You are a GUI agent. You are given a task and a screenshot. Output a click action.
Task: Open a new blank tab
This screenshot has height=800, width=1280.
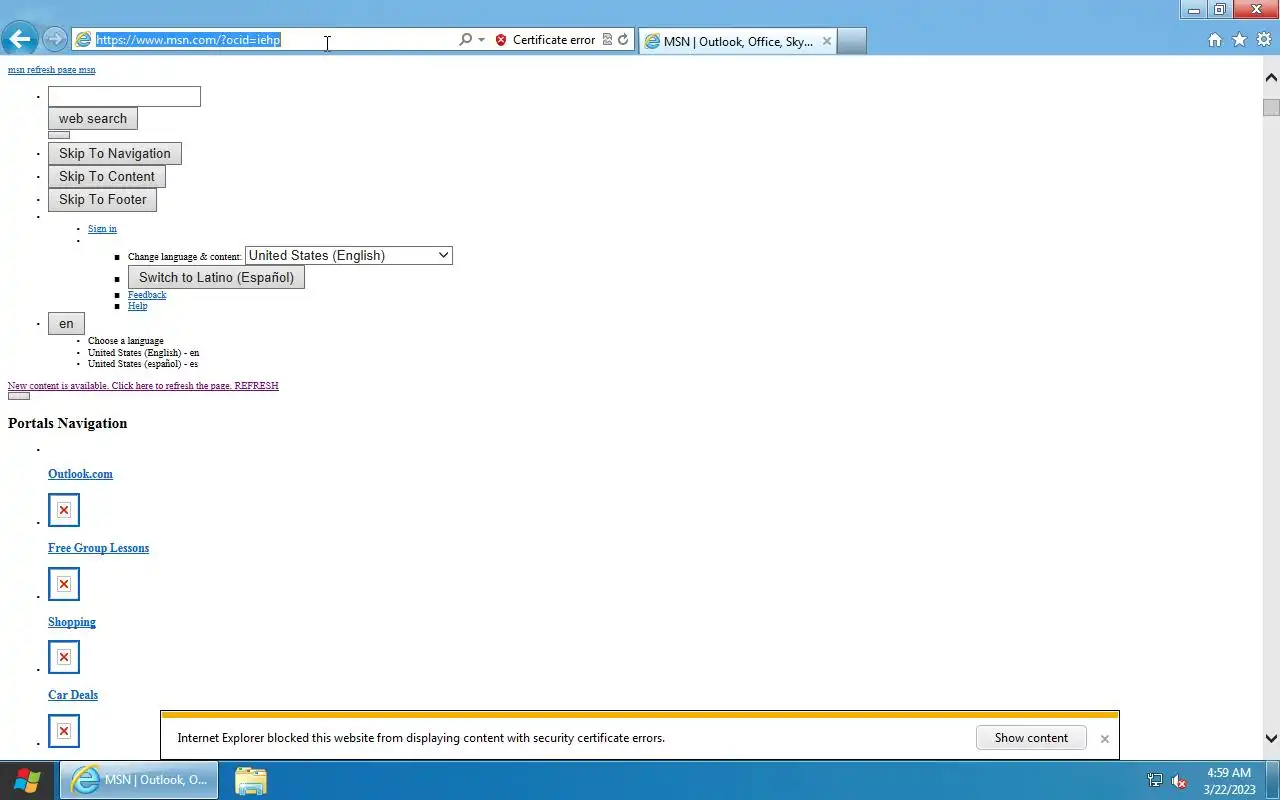851,41
